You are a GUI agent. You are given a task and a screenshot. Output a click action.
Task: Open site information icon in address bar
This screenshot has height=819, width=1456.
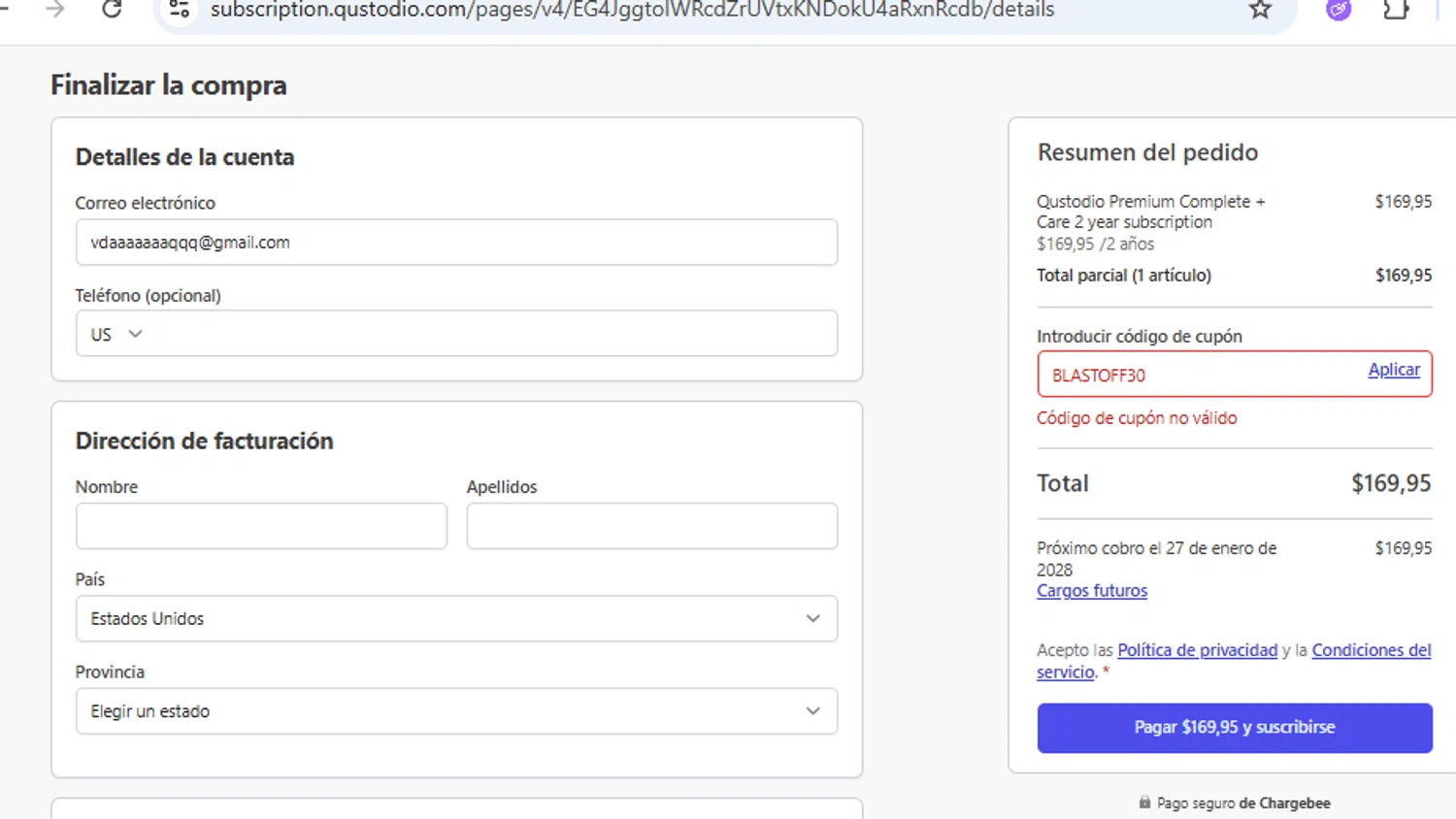click(180, 10)
